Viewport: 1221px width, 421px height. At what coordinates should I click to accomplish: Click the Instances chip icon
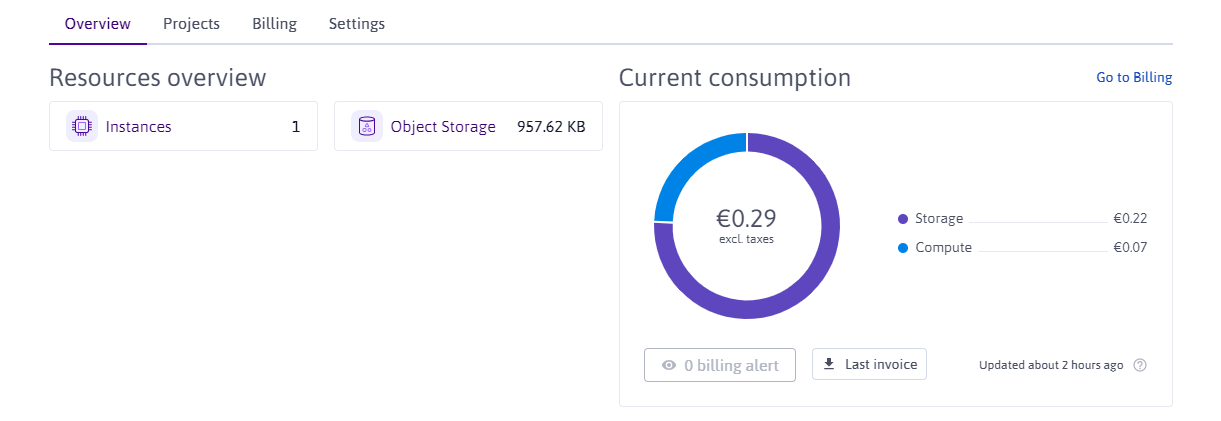click(x=82, y=127)
